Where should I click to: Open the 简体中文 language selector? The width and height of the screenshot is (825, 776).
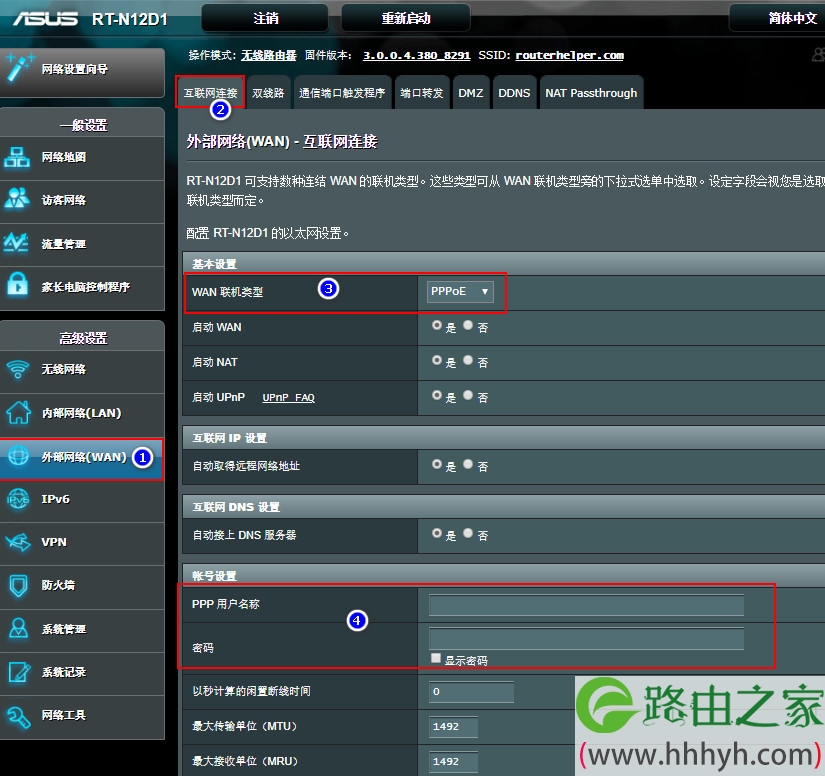coord(778,18)
